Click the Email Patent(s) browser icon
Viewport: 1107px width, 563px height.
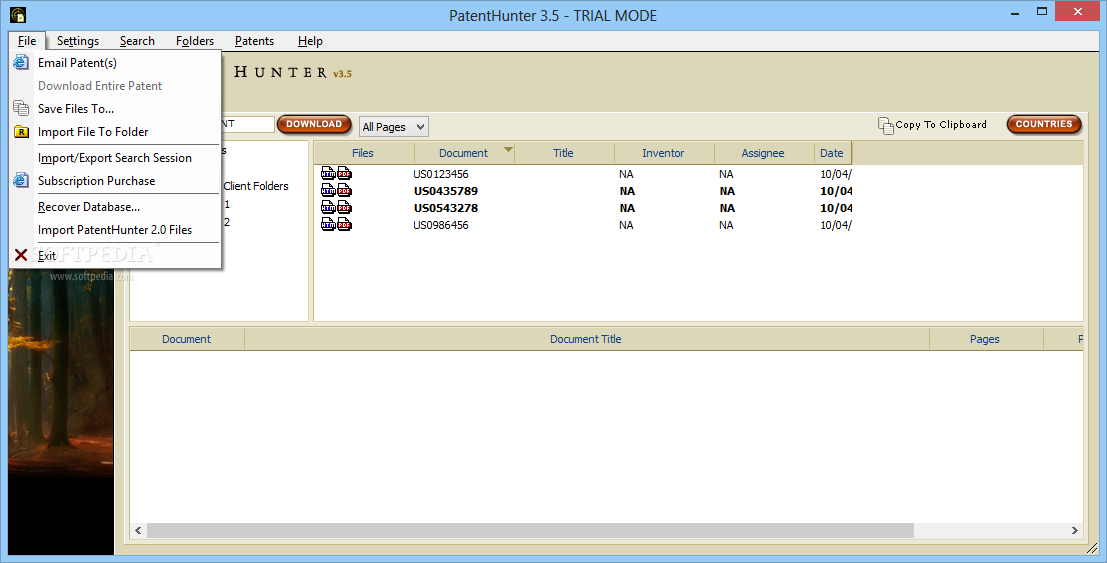coord(21,62)
